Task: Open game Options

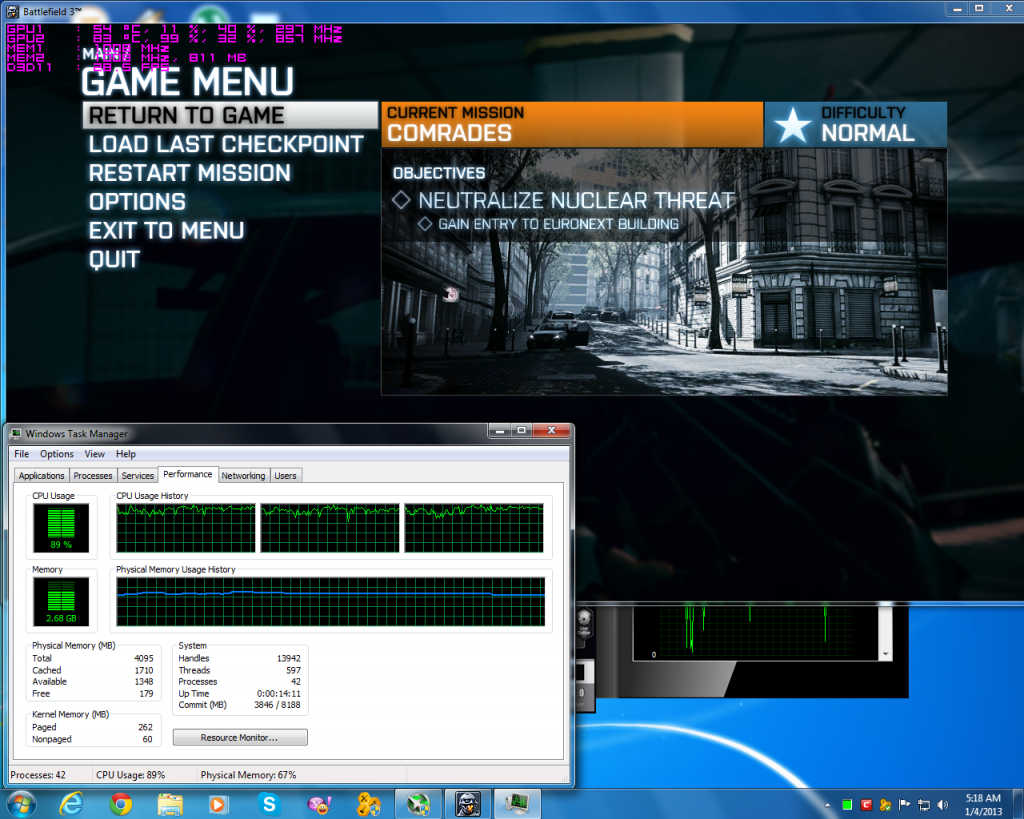Action: point(137,202)
